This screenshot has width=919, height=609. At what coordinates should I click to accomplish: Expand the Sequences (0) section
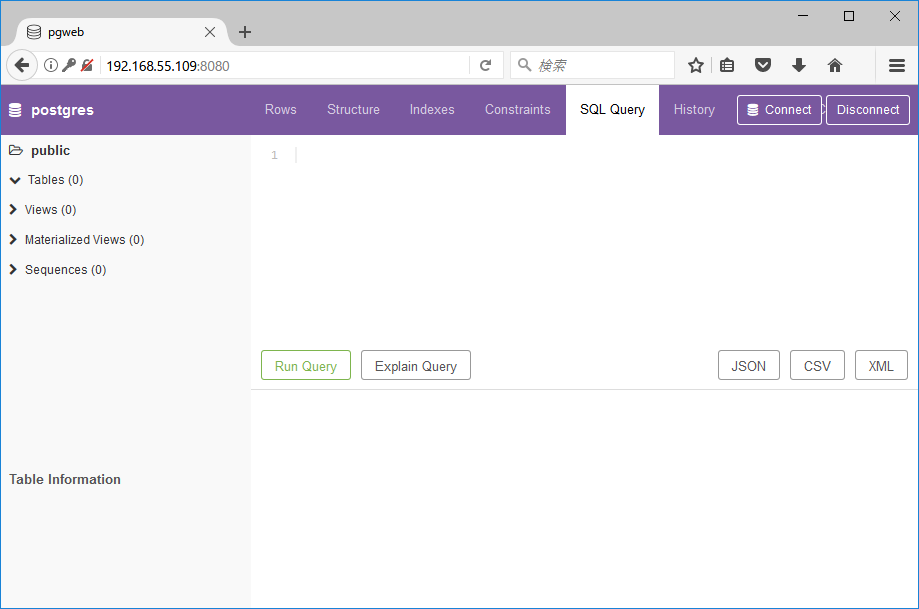[x=13, y=269]
